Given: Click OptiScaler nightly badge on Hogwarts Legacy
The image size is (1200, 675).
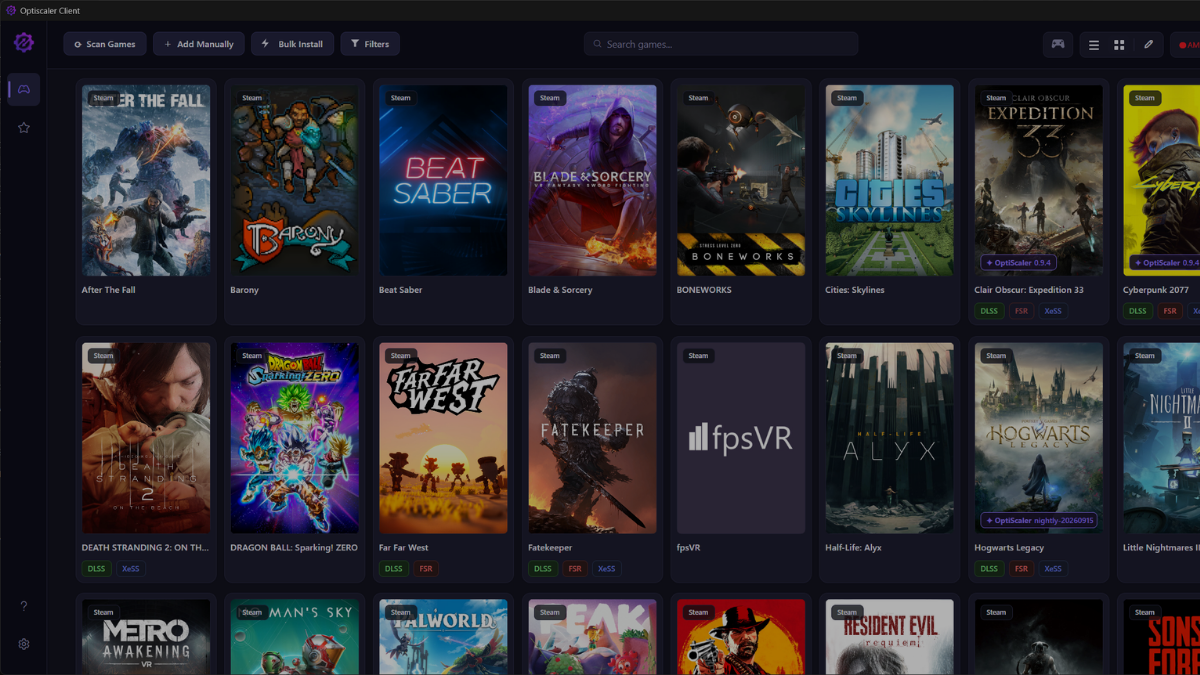Looking at the screenshot, I should coord(1039,521).
